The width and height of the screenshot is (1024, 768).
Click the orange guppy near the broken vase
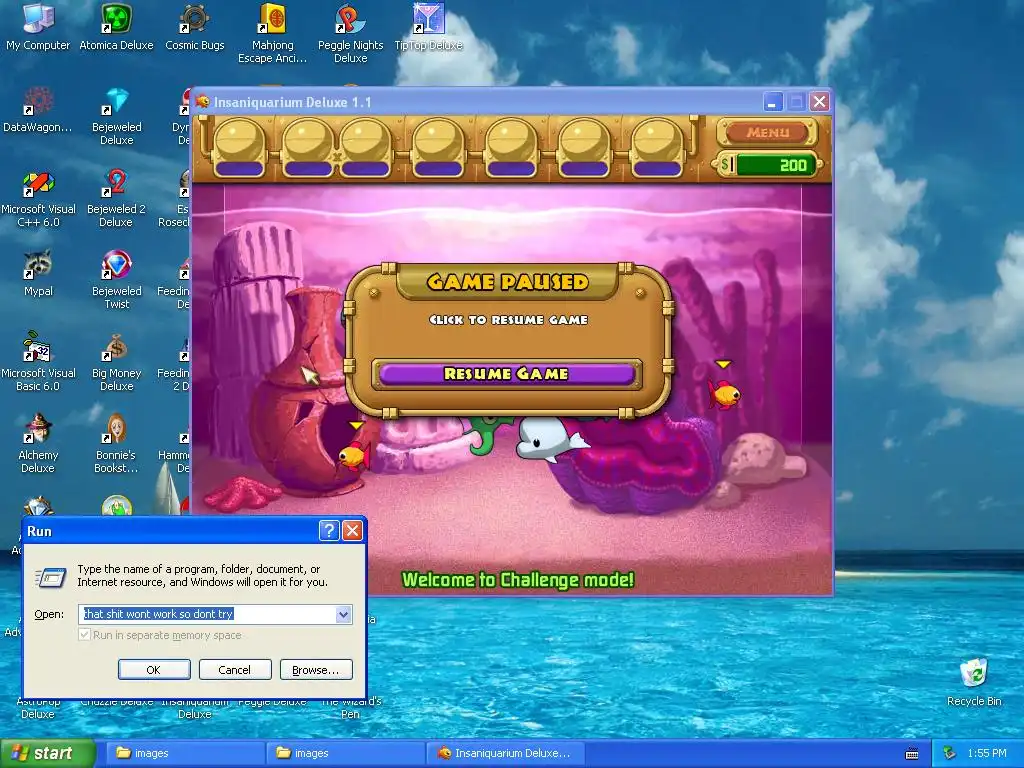point(355,455)
